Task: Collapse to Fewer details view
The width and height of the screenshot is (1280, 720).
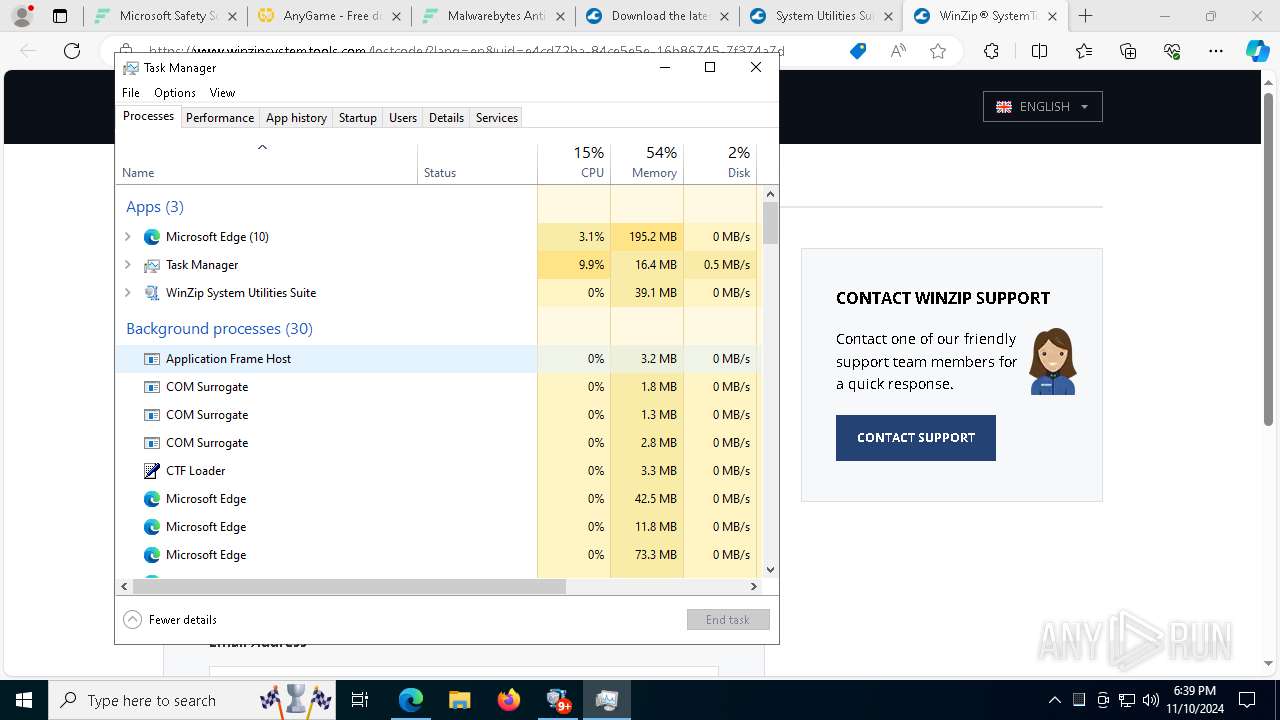Action: click(x=170, y=620)
